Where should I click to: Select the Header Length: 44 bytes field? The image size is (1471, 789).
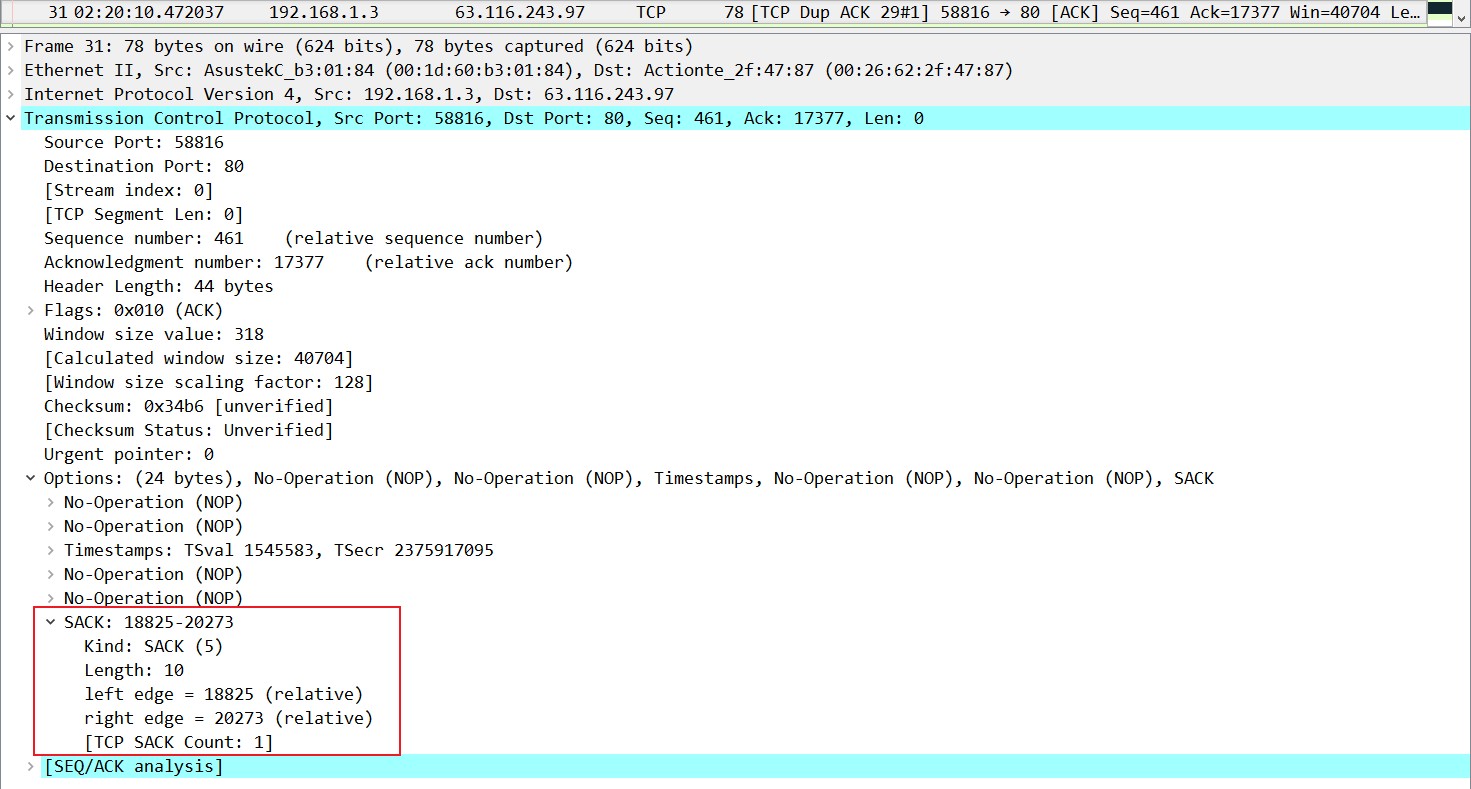tap(158, 286)
